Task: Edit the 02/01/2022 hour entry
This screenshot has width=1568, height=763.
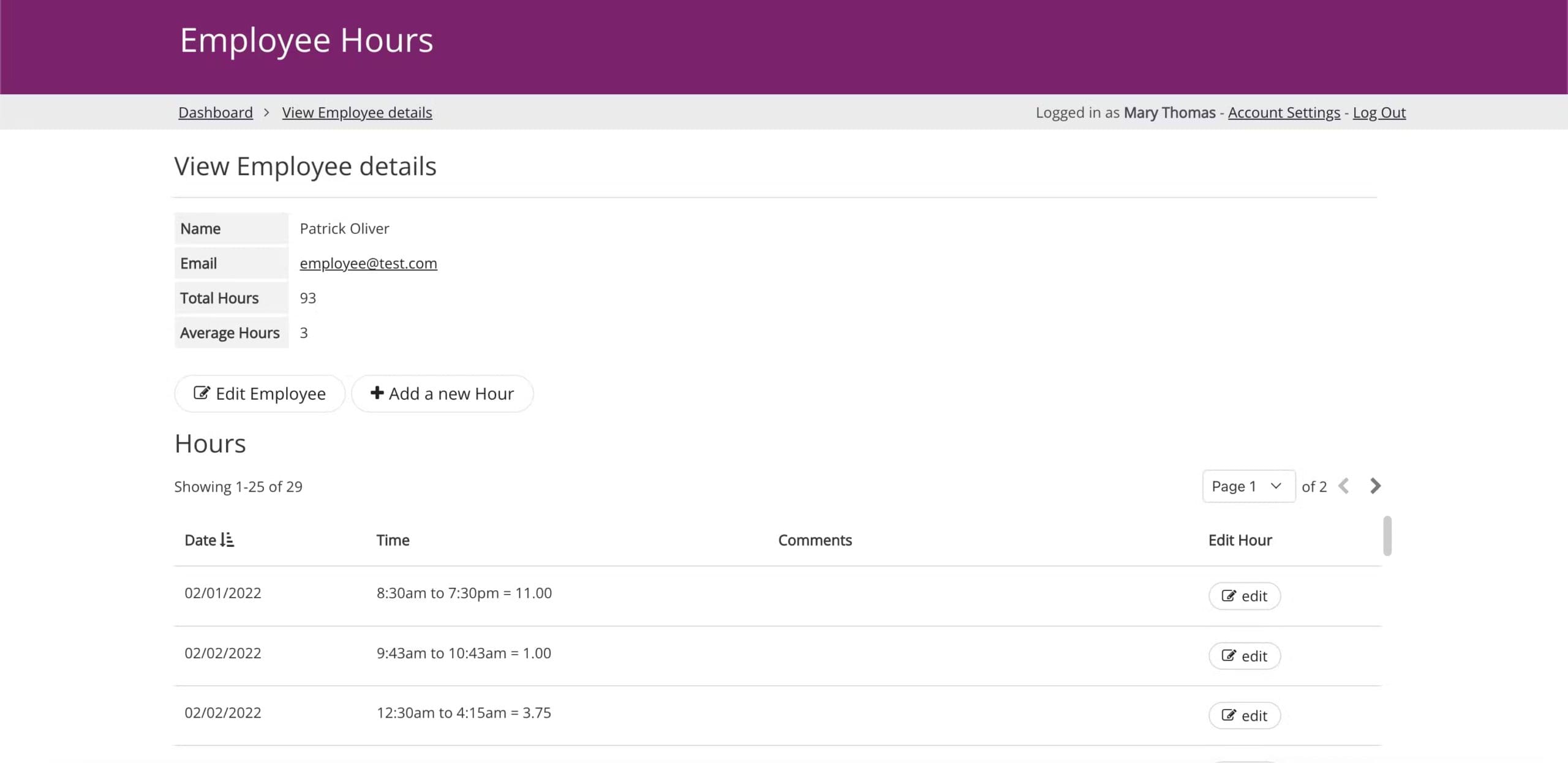Action: pos(1244,596)
